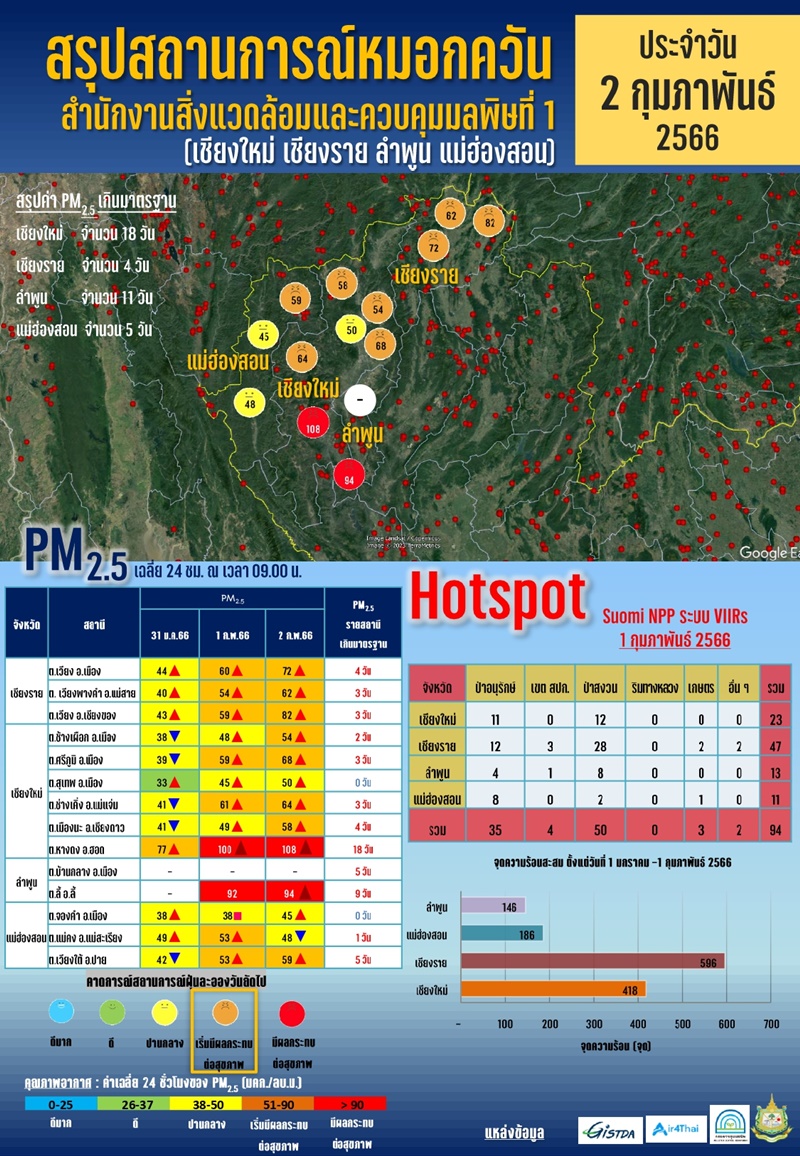Image resolution: width=800 pixels, height=1156 pixels.
Task: Click the yellow map marker labeled 48
Action: coord(250,403)
